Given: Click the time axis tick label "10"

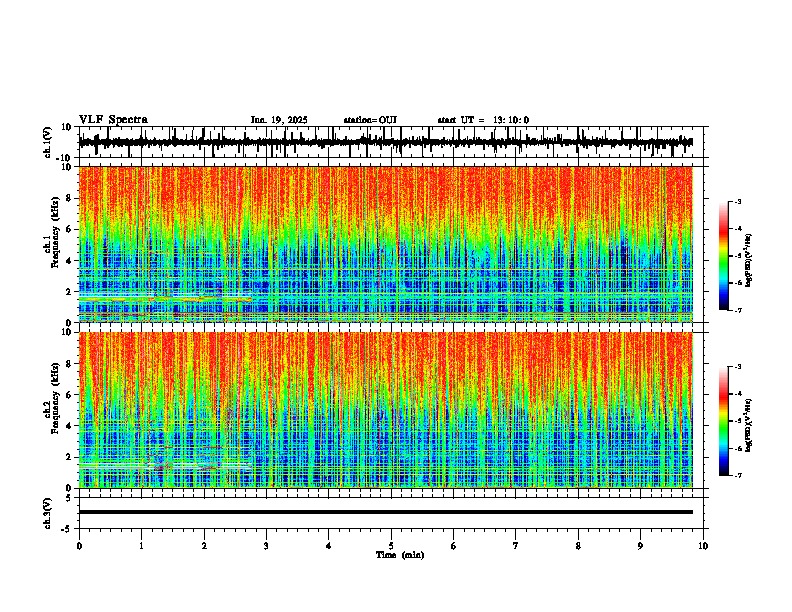Looking at the screenshot, I should pyautogui.click(x=703, y=546).
